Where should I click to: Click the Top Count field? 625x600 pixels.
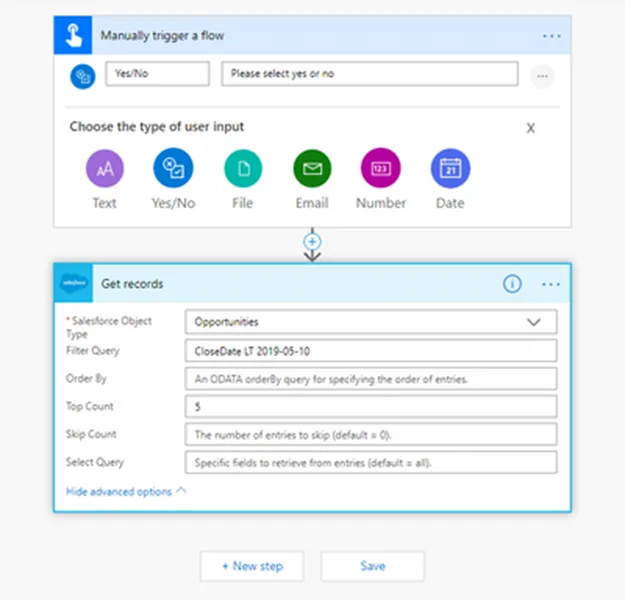click(x=371, y=407)
